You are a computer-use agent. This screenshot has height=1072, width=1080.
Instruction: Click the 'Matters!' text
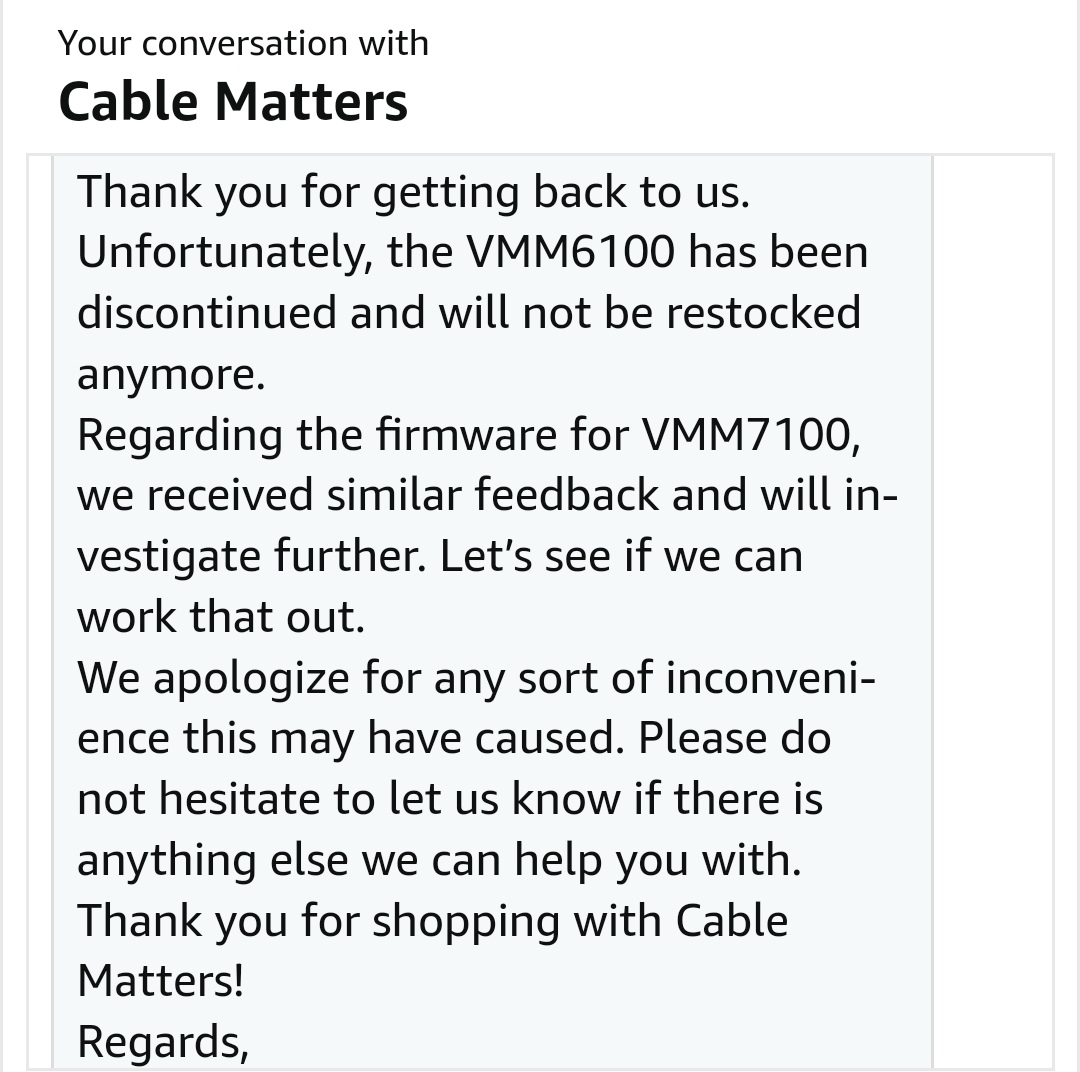pyautogui.click(x=160, y=980)
